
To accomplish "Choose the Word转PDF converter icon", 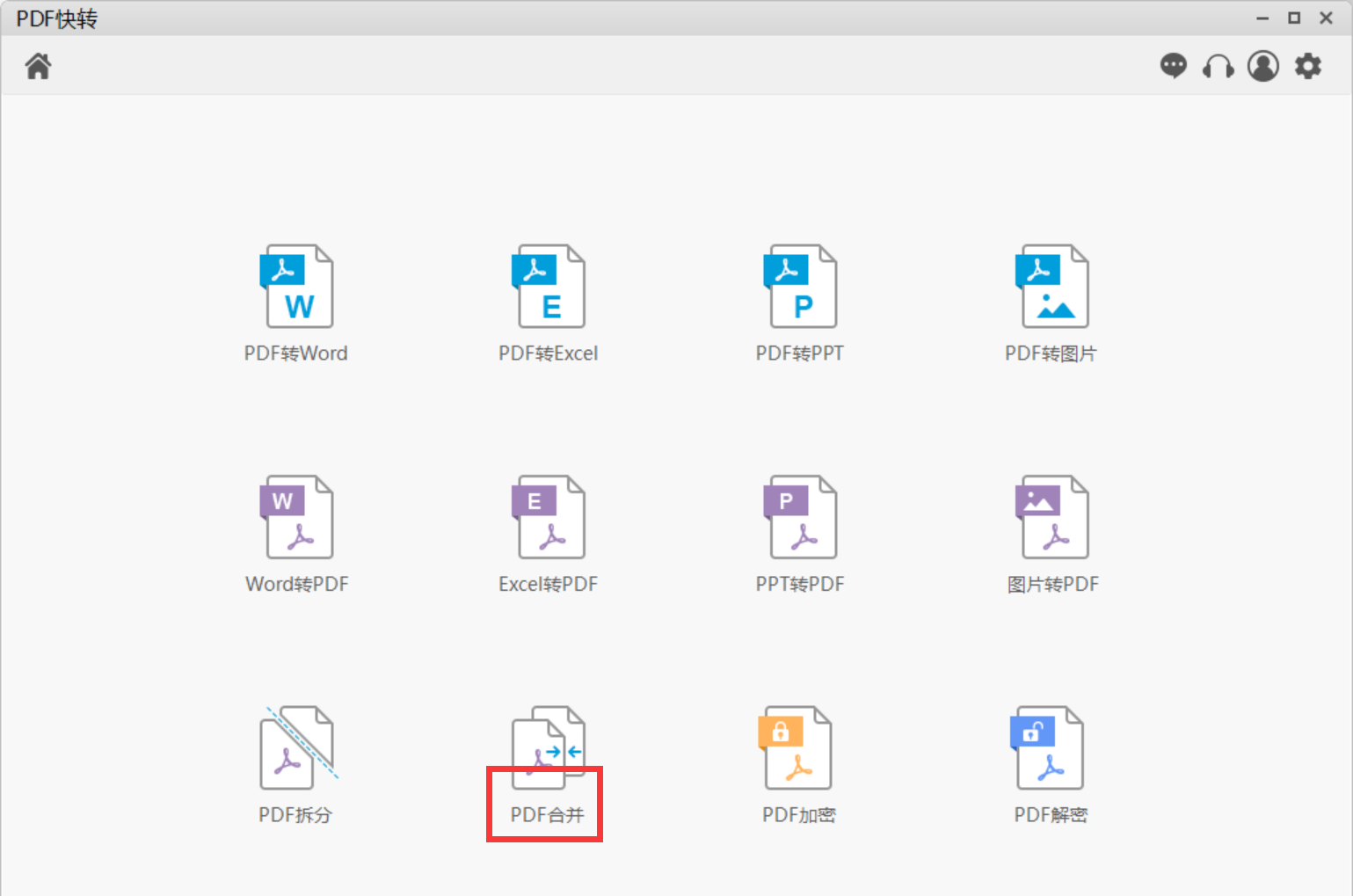I will point(296,517).
